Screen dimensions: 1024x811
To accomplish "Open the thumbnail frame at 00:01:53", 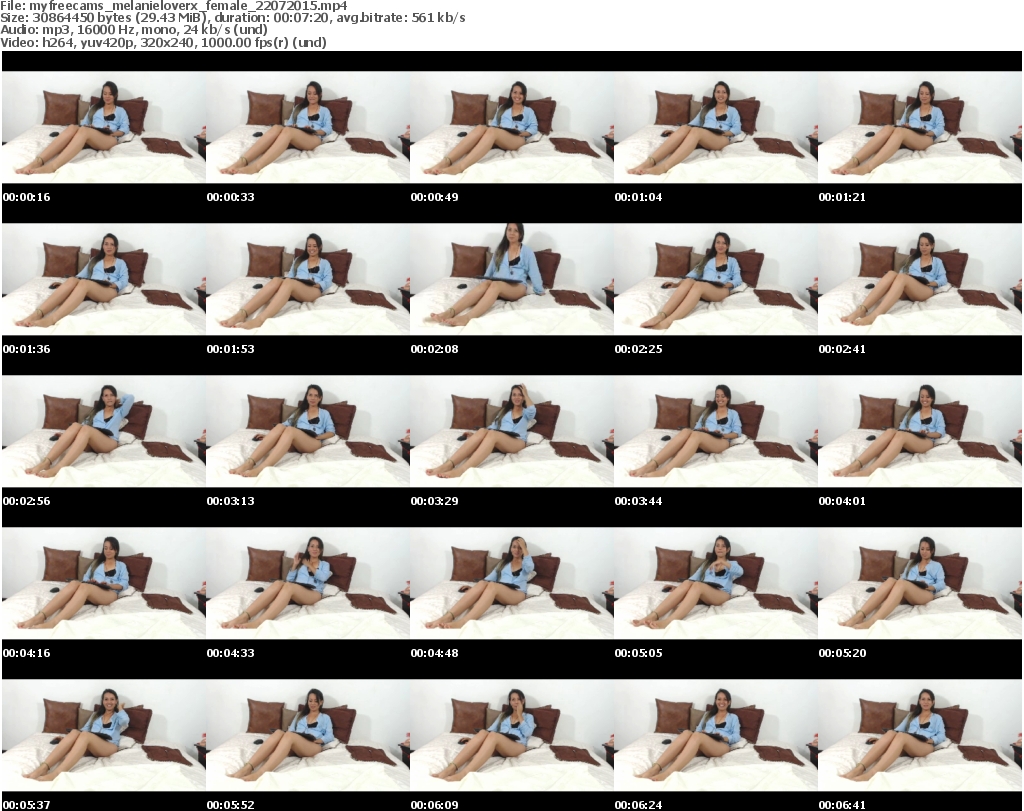I will coord(308,279).
